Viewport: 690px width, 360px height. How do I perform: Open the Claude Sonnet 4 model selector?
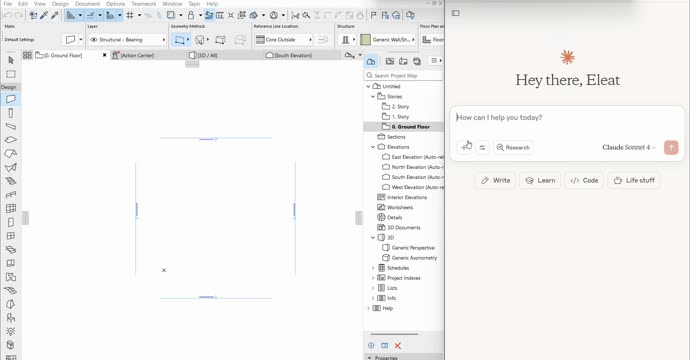(x=629, y=147)
